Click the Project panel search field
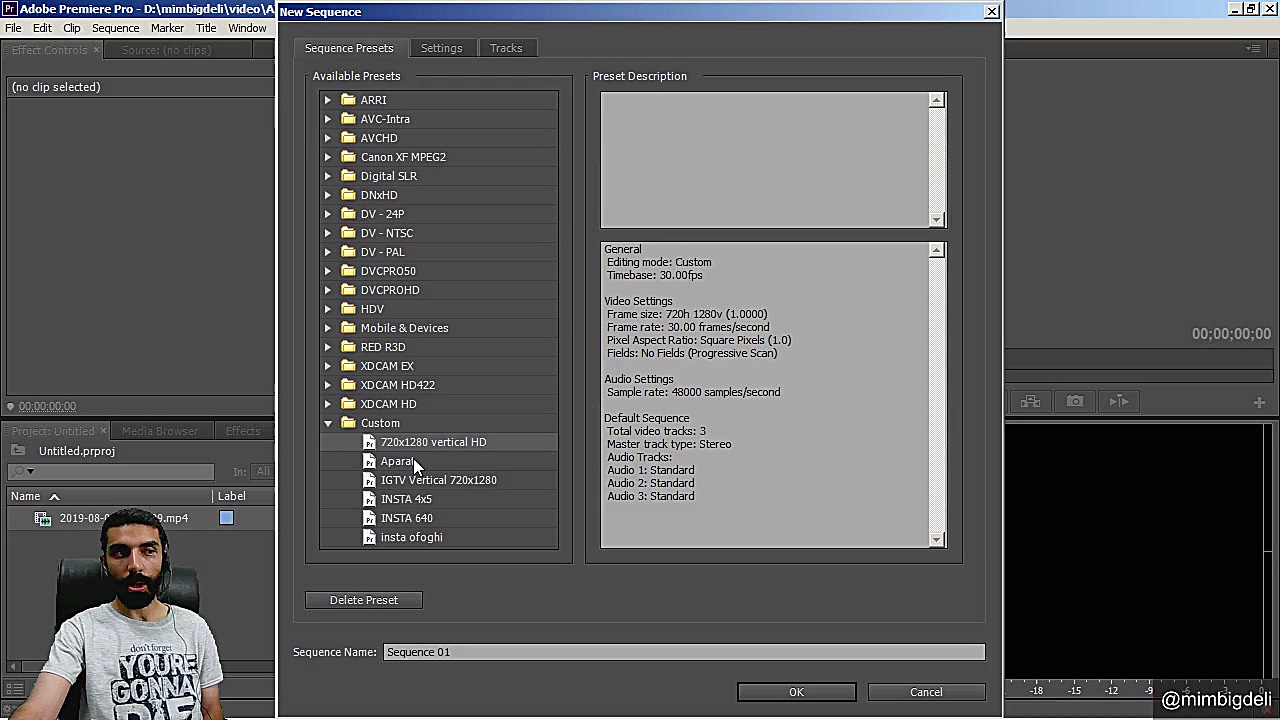This screenshot has height=720, width=1280. pos(111,471)
